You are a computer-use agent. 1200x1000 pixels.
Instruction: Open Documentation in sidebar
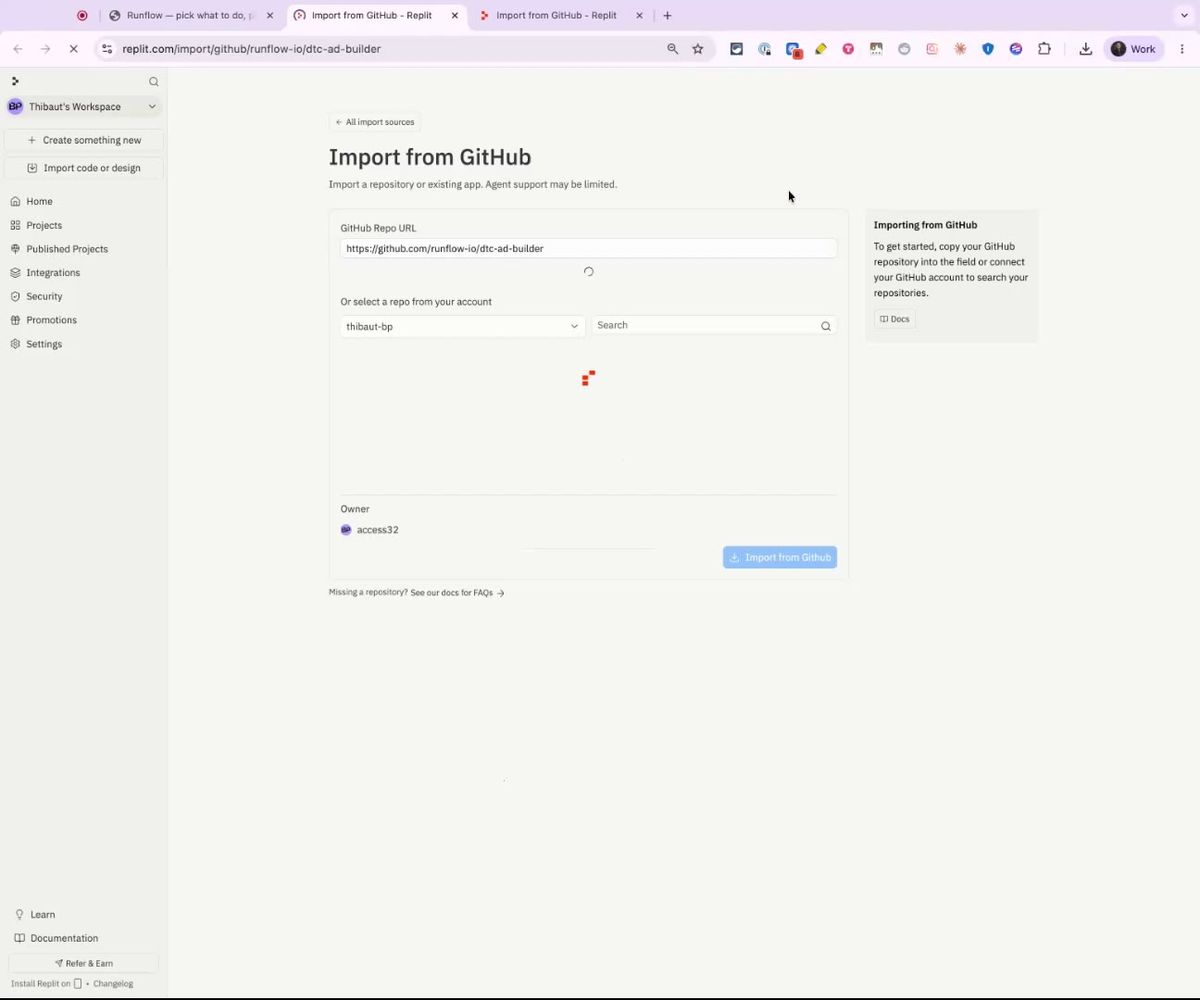click(64, 938)
